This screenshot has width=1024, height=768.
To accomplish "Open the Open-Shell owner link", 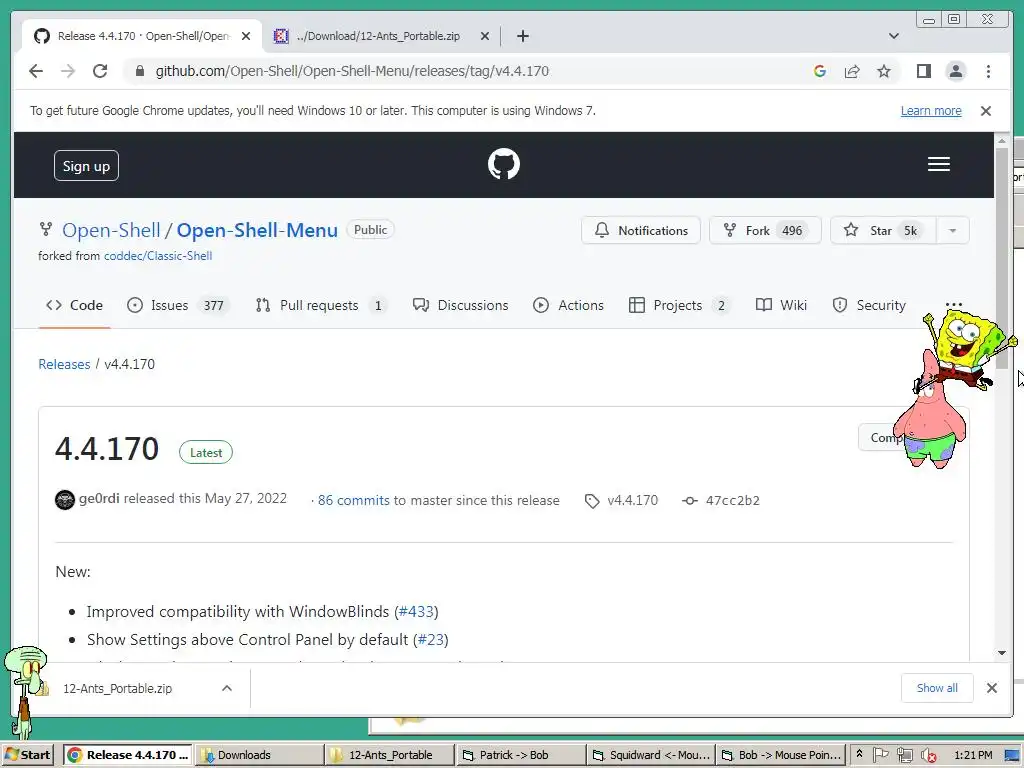I will click(111, 230).
